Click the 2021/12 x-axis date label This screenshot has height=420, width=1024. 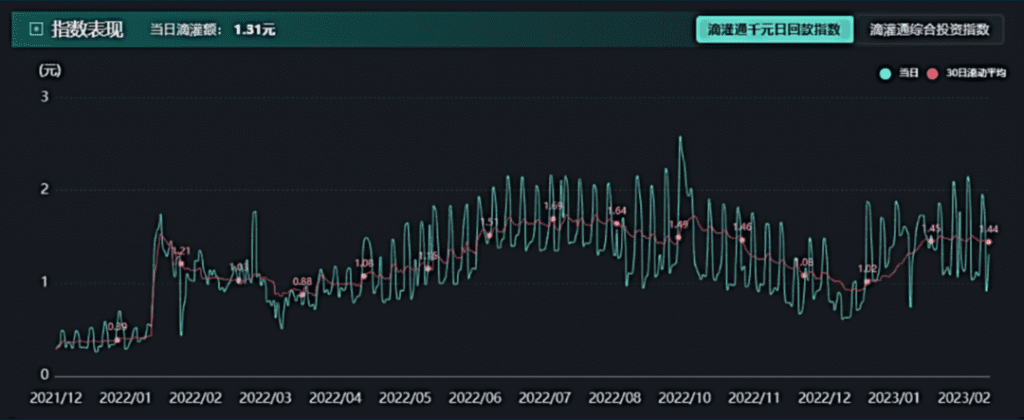click(x=58, y=399)
